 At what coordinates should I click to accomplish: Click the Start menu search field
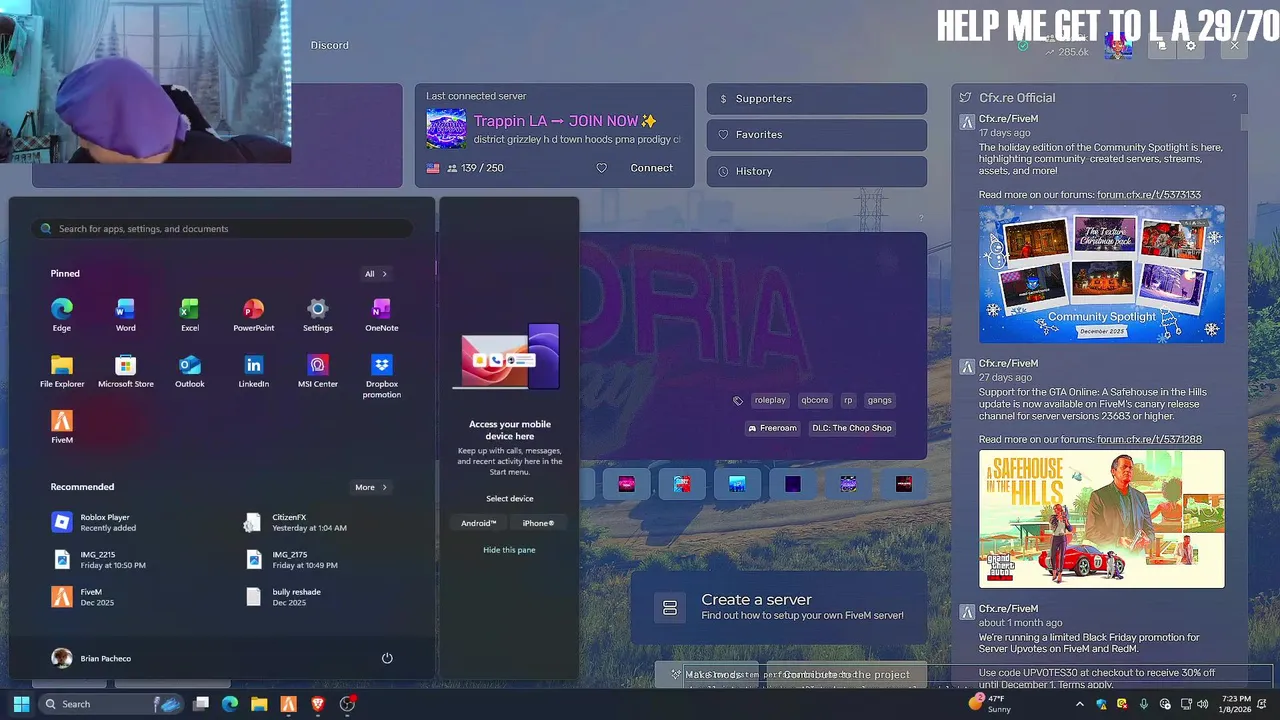[x=222, y=229]
